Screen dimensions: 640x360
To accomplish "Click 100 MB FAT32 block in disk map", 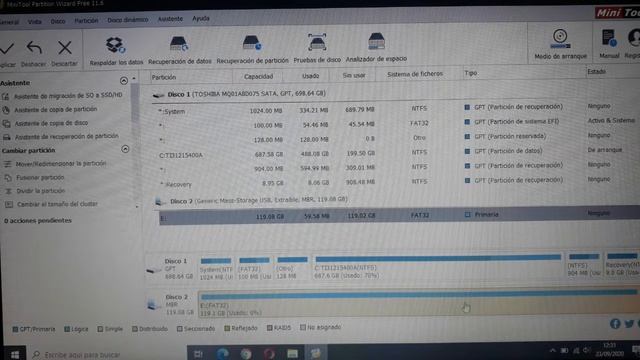I will click(254, 269).
